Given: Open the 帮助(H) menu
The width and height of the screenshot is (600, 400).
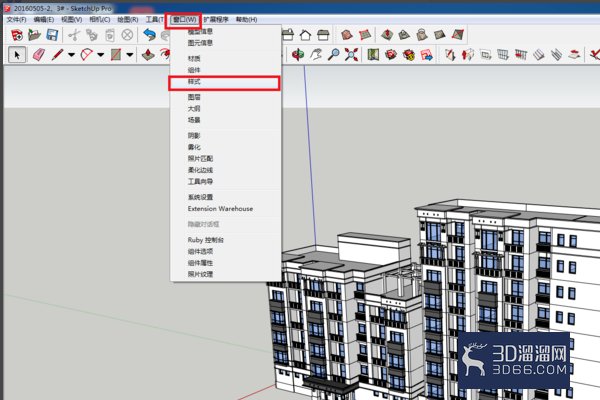Looking at the screenshot, I should click(246, 20).
